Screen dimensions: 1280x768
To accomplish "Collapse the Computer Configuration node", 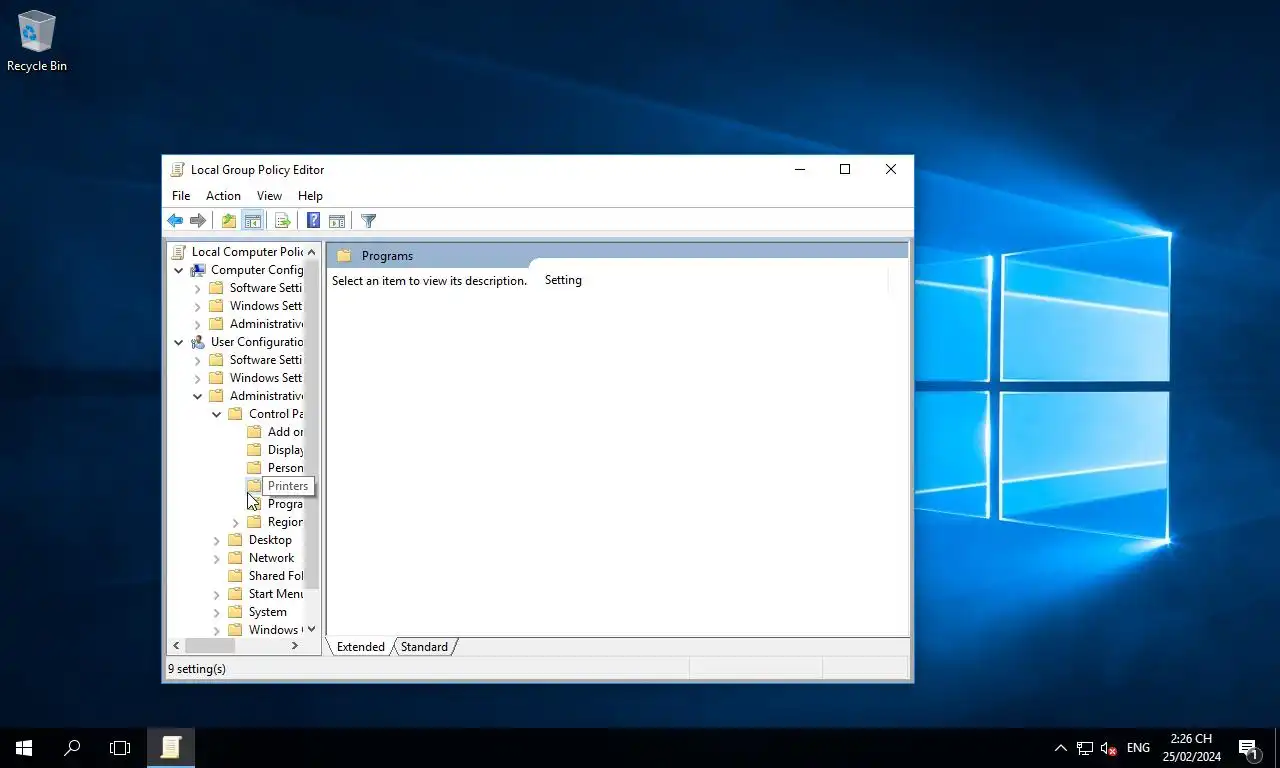I will coord(179,270).
